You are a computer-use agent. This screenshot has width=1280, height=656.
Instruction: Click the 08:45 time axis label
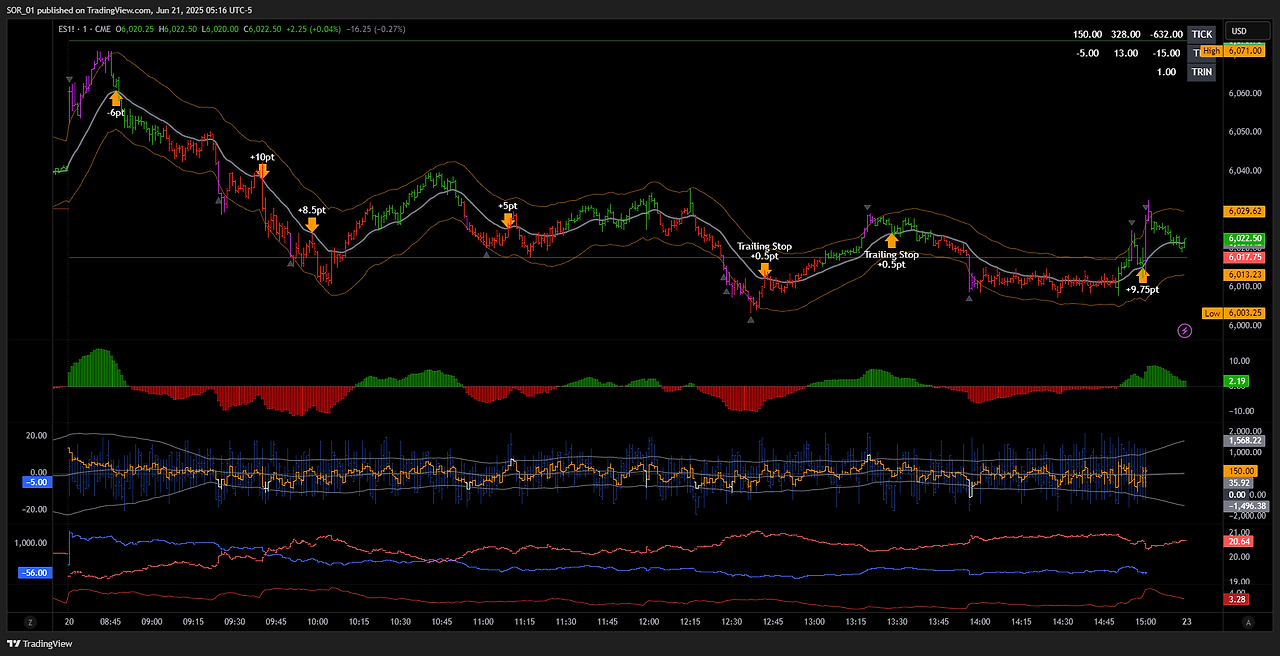point(110,622)
